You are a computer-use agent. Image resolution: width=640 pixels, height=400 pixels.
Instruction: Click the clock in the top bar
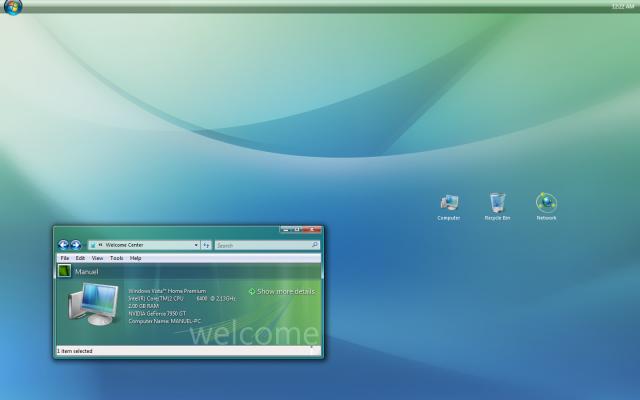coord(622,7)
